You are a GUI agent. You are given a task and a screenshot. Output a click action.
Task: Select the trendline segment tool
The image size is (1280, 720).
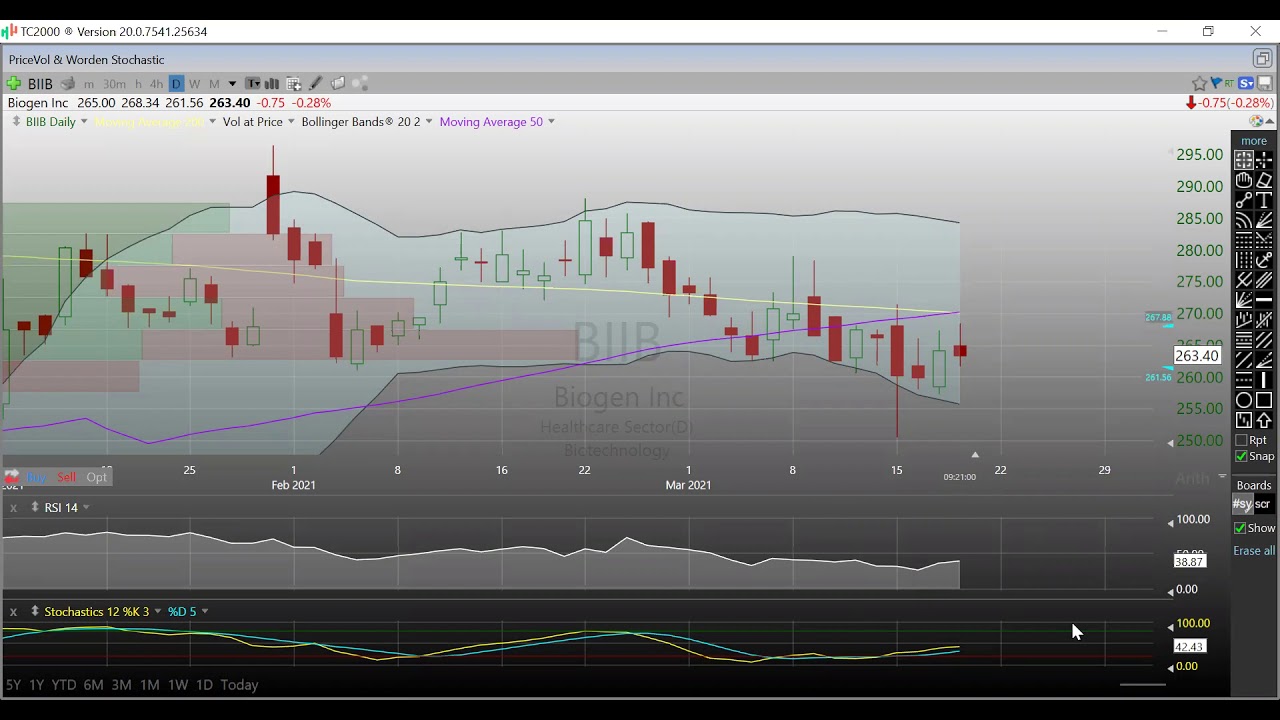pos(1244,200)
